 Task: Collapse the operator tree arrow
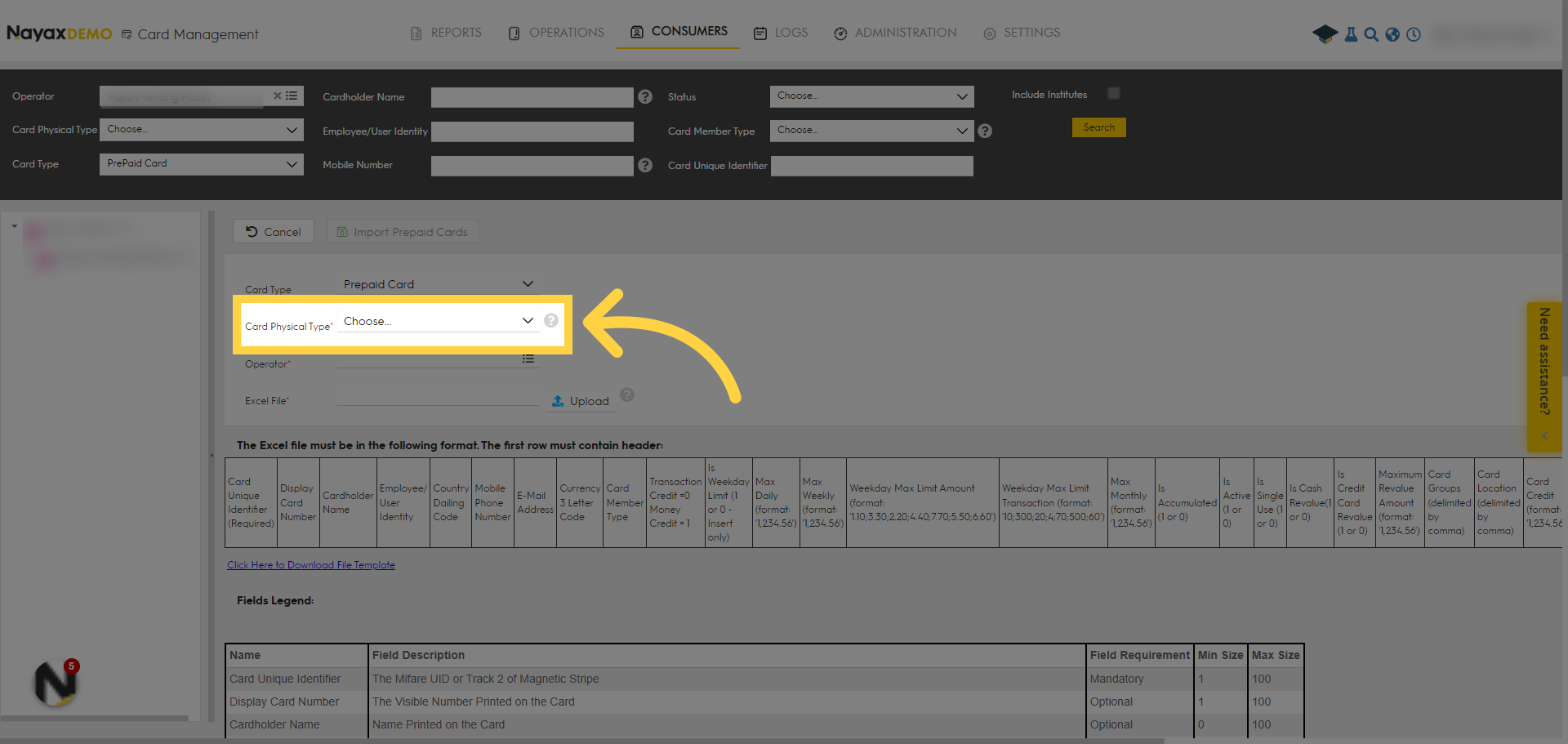click(x=15, y=225)
